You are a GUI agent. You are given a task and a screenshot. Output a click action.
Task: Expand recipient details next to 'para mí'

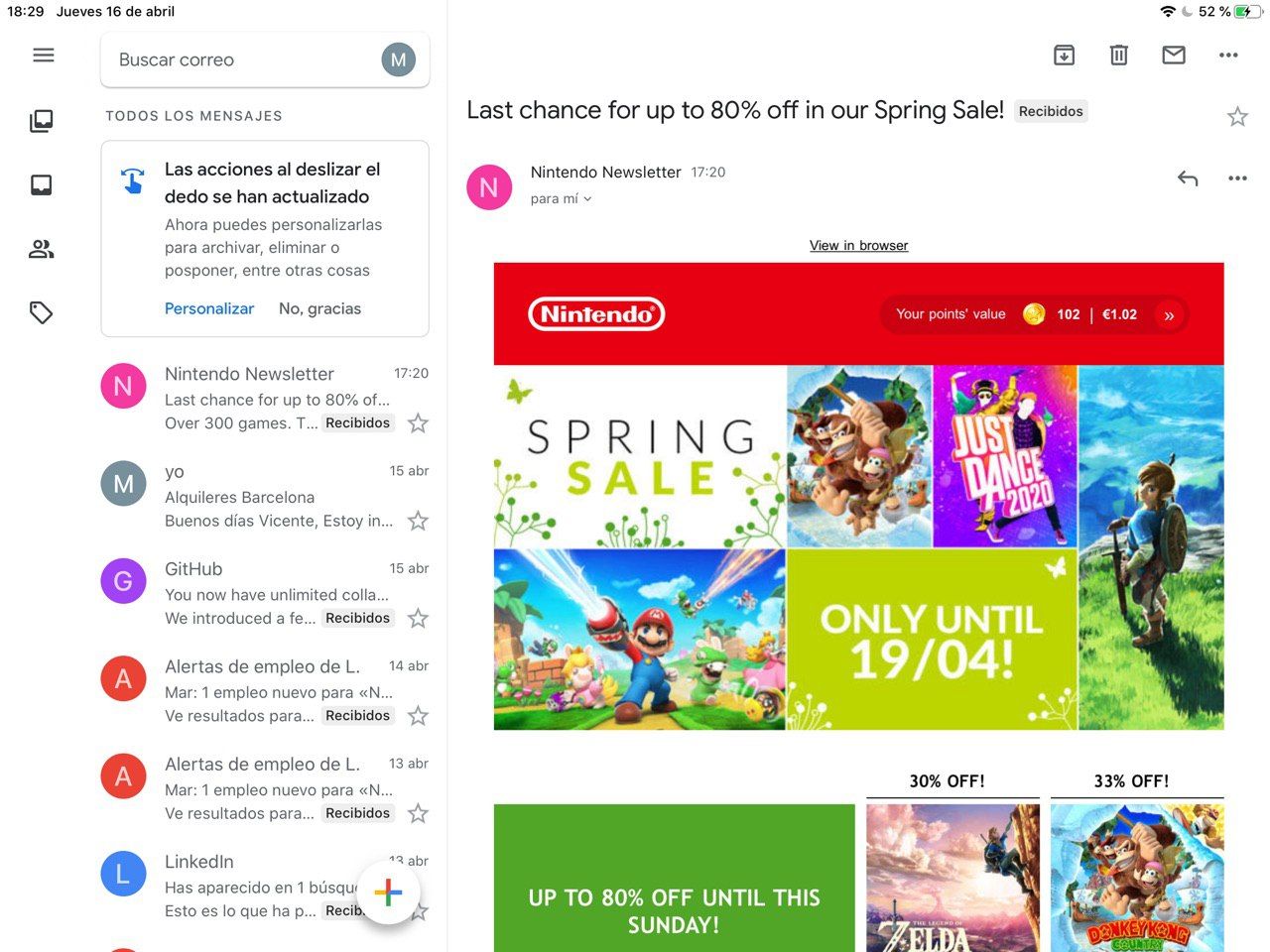[587, 199]
